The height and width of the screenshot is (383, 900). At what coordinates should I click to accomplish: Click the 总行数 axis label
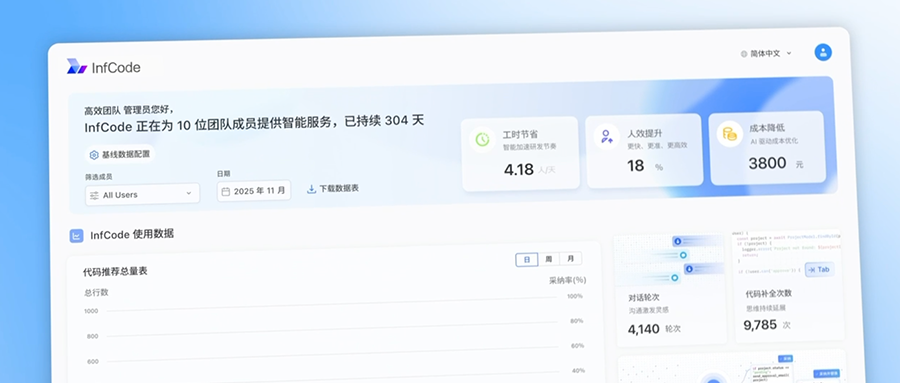[x=96, y=292]
